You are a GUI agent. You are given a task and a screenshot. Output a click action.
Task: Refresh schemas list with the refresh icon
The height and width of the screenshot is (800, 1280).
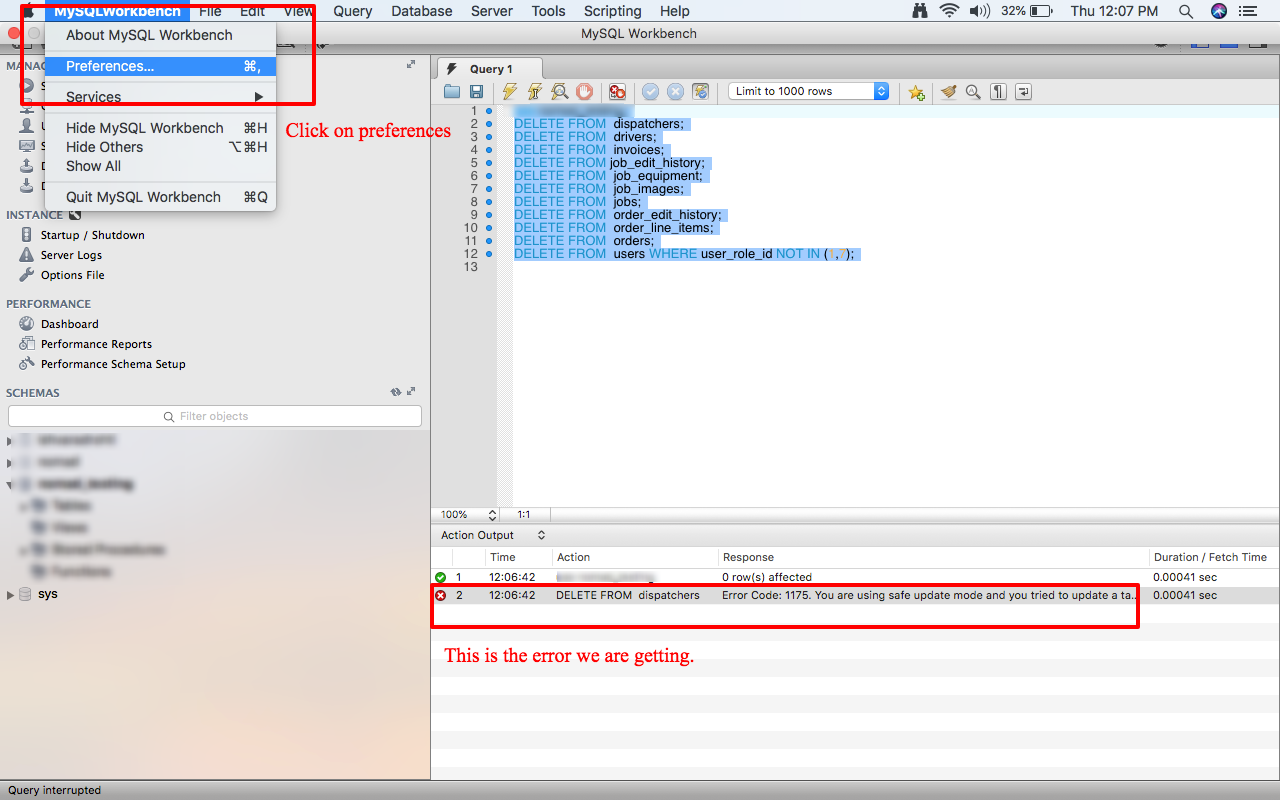pyautogui.click(x=396, y=393)
